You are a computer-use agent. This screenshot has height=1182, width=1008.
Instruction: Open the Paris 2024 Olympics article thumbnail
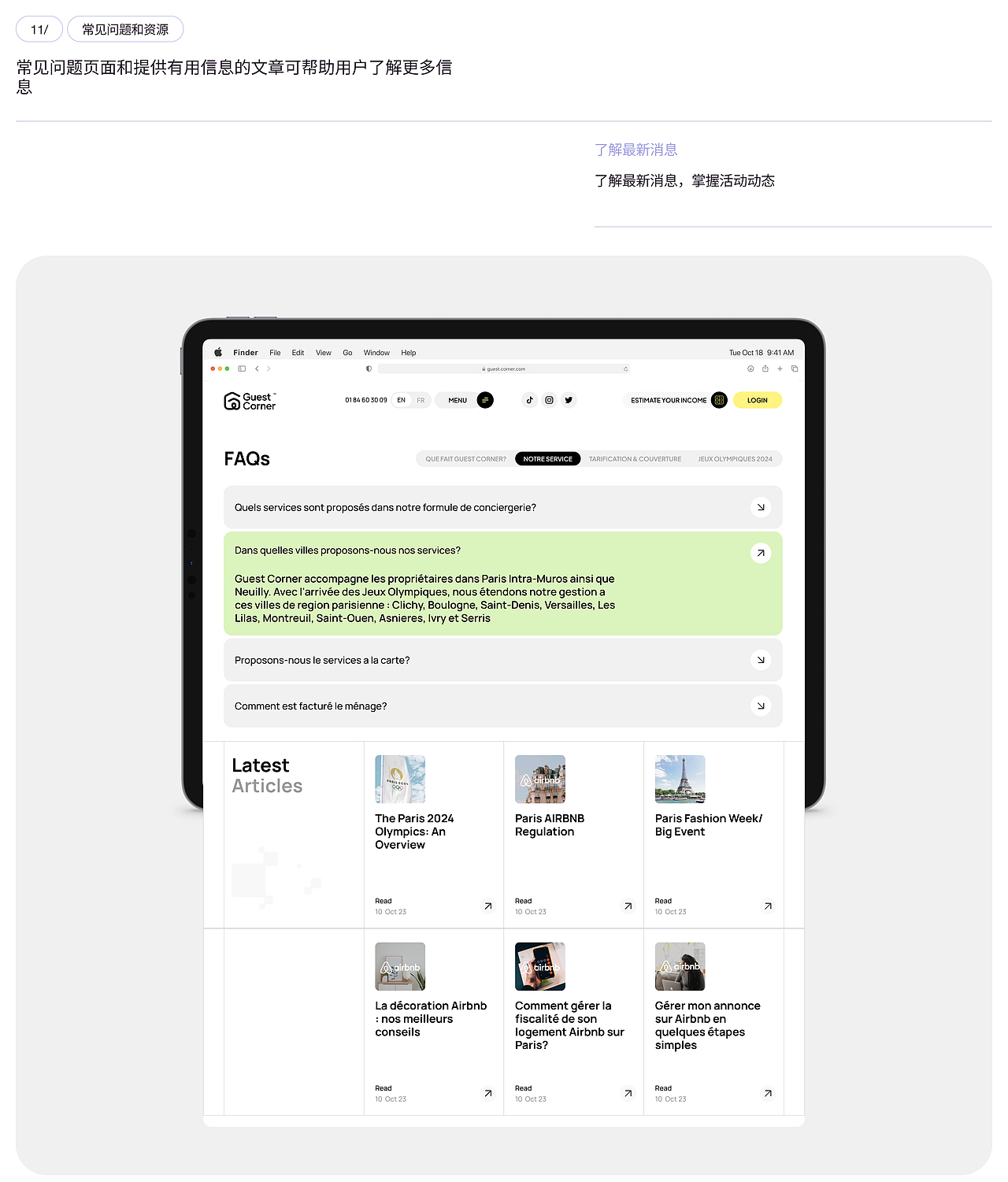(x=400, y=779)
